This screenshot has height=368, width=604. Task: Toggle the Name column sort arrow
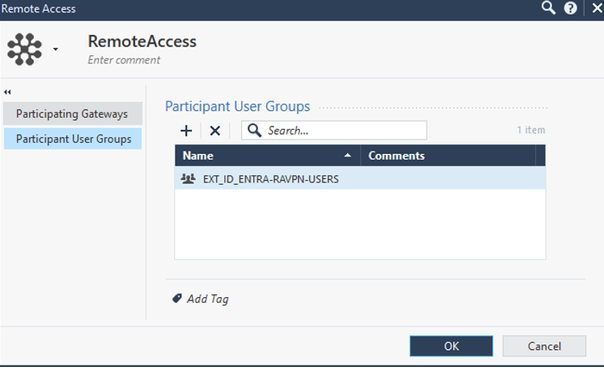point(347,155)
